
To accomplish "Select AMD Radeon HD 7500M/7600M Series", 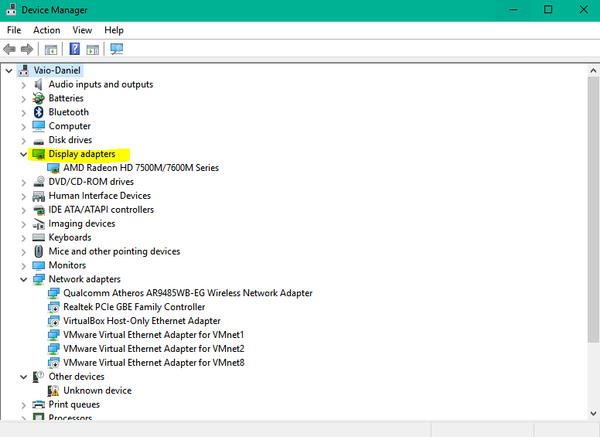I will (x=140, y=168).
